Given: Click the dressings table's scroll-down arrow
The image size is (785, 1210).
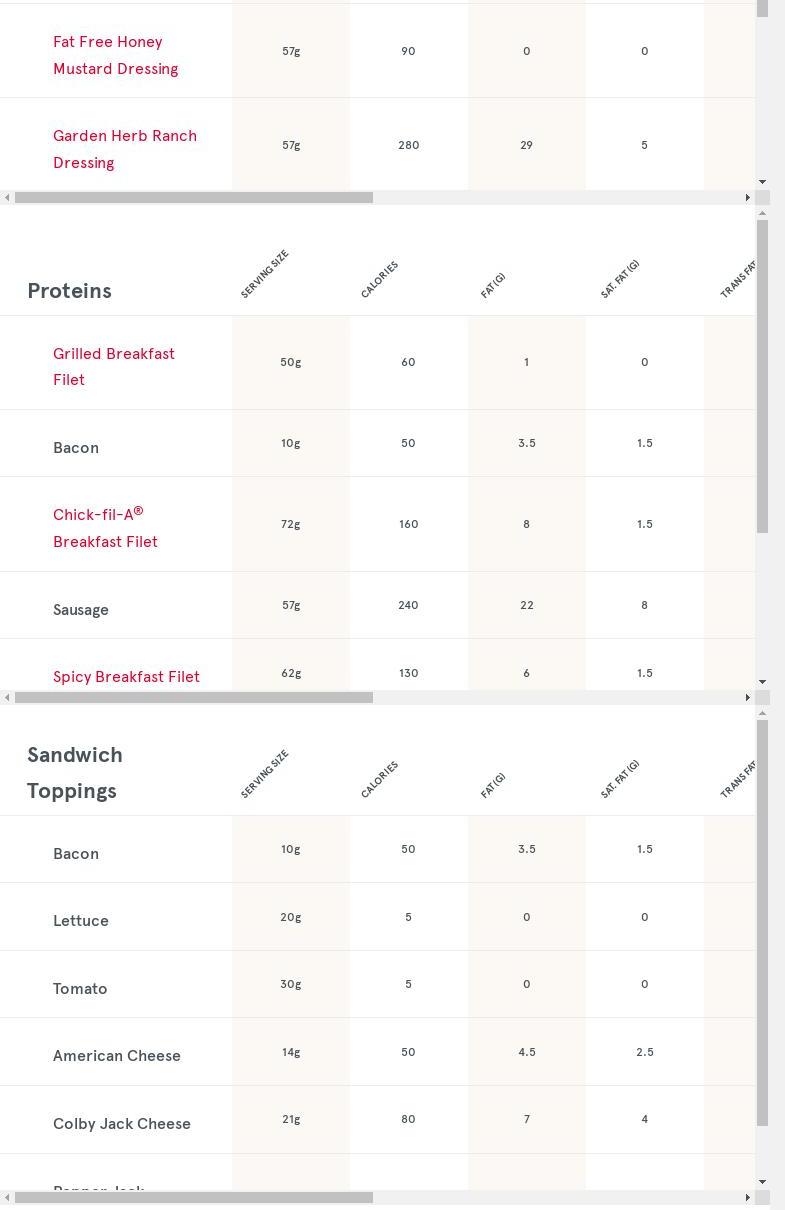Looking at the screenshot, I should pyautogui.click(x=763, y=182).
